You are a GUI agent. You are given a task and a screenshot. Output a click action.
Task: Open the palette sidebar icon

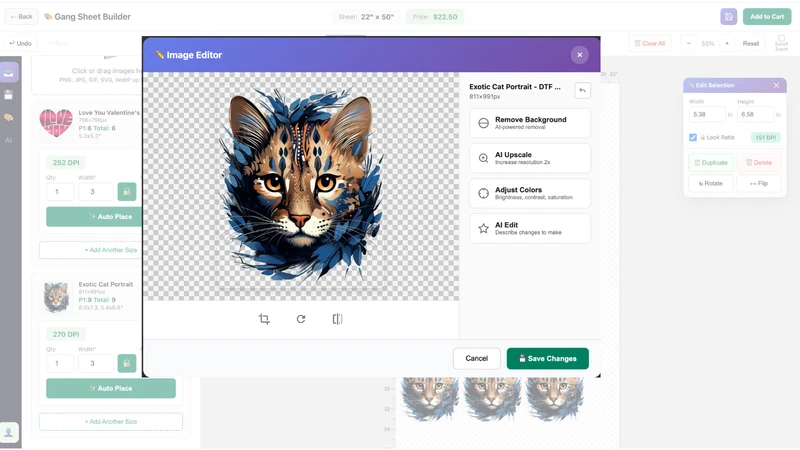click(9, 117)
